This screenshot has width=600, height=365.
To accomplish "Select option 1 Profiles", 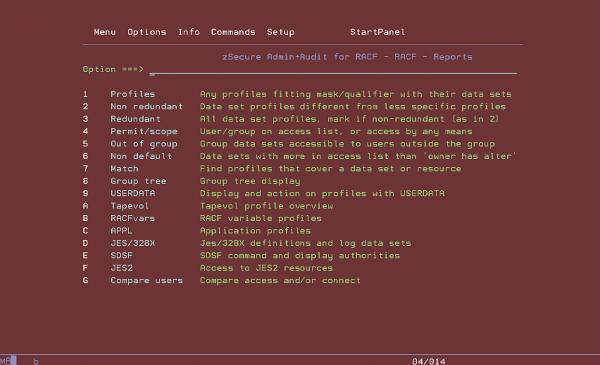I will pos(132,94).
